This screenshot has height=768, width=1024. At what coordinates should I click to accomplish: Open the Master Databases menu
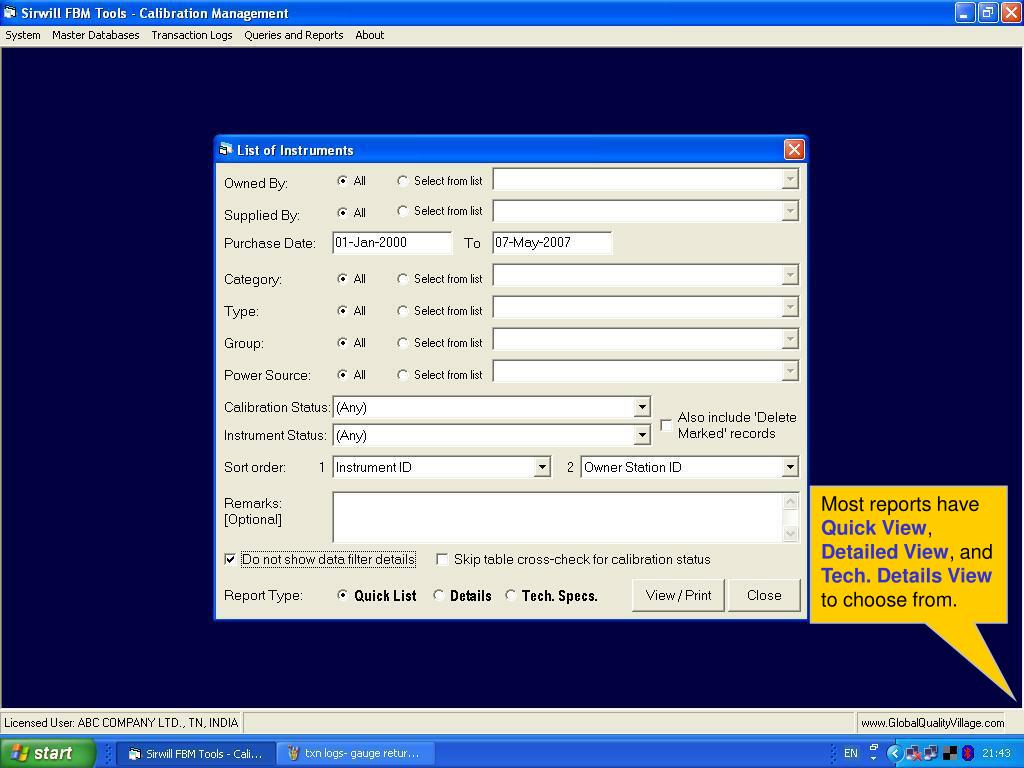pyautogui.click(x=95, y=35)
